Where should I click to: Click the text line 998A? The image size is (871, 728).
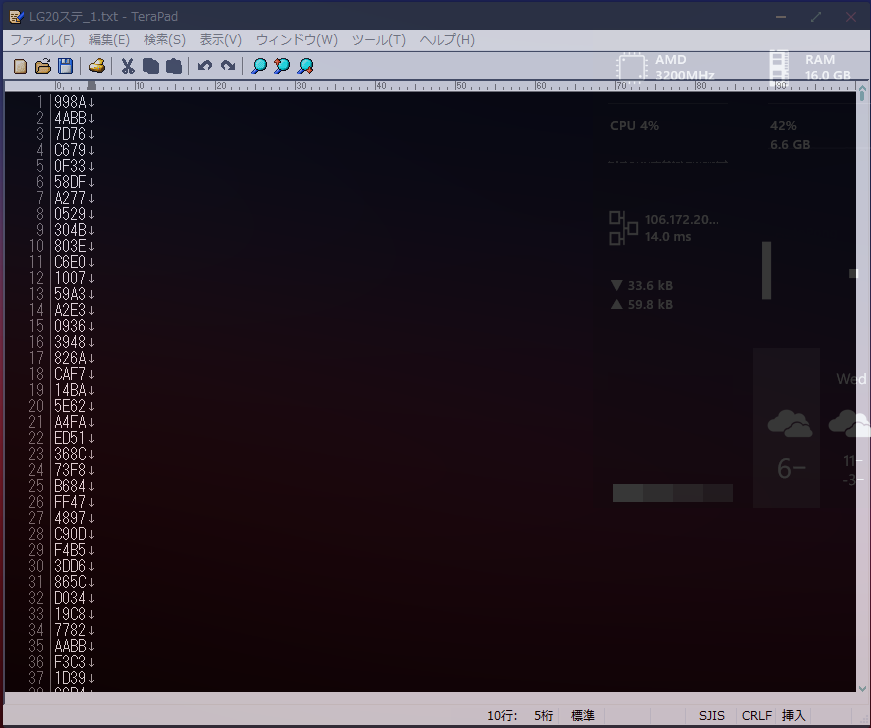[70, 102]
